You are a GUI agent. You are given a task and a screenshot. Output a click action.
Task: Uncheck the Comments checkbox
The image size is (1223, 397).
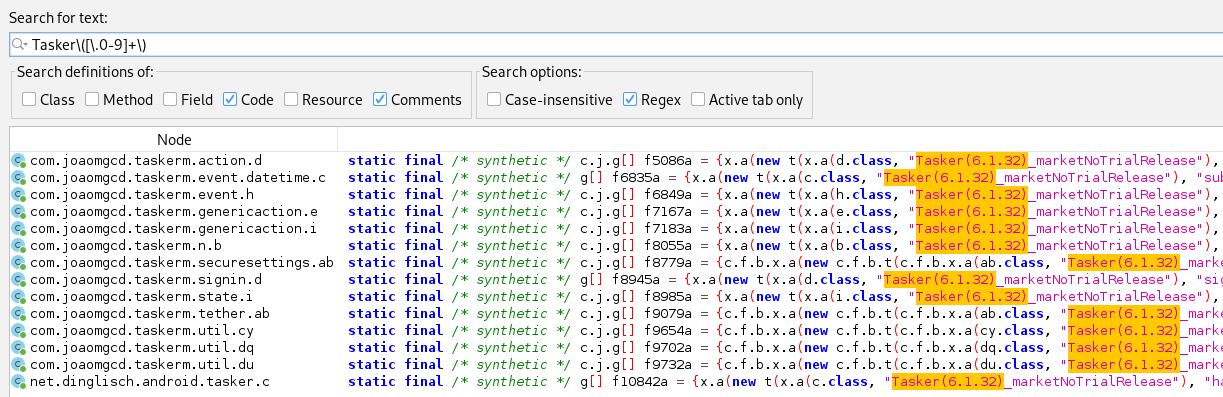[380, 99]
